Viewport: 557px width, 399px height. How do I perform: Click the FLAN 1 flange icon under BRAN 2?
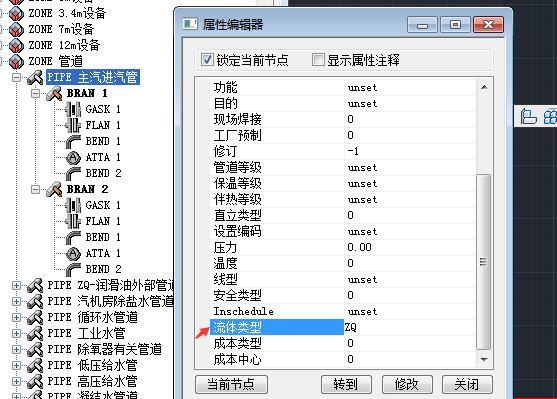click(x=73, y=221)
